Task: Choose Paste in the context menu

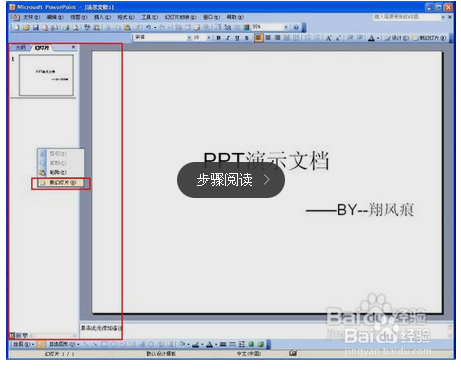Action: click(x=58, y=172)
